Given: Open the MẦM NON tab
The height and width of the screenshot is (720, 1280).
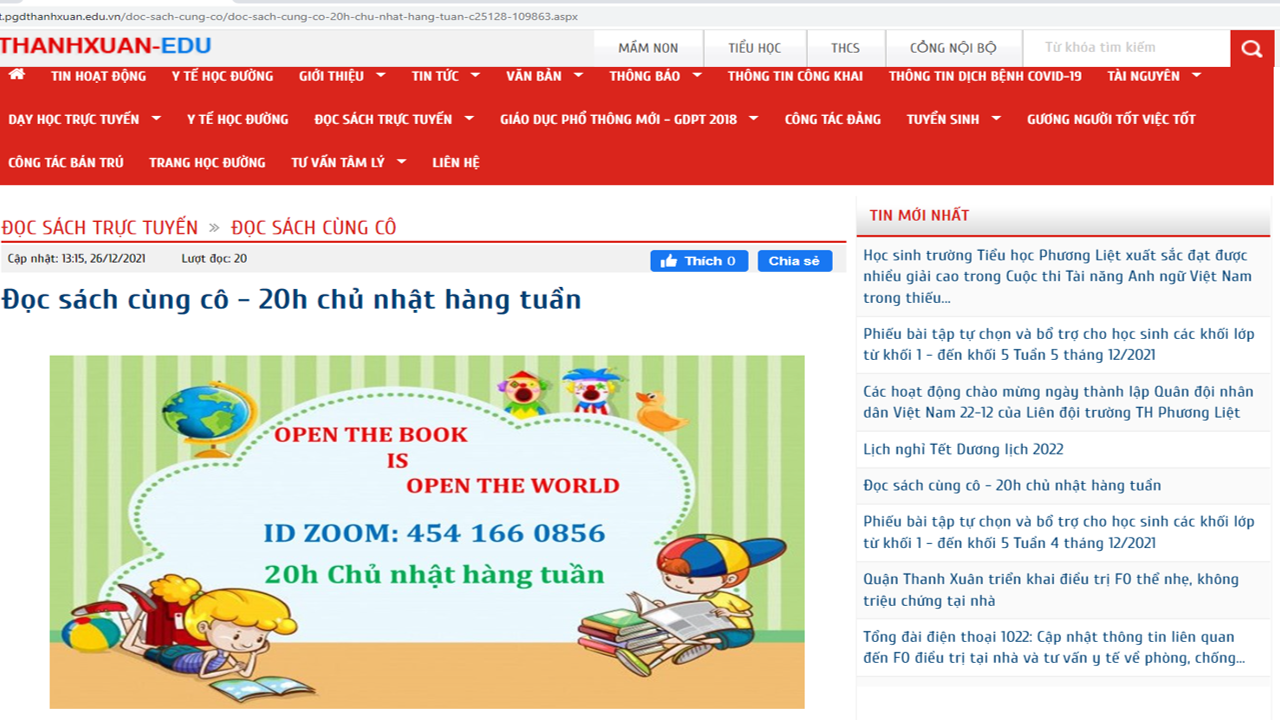Looking at the screenshot, I should [x=648, y=48].
